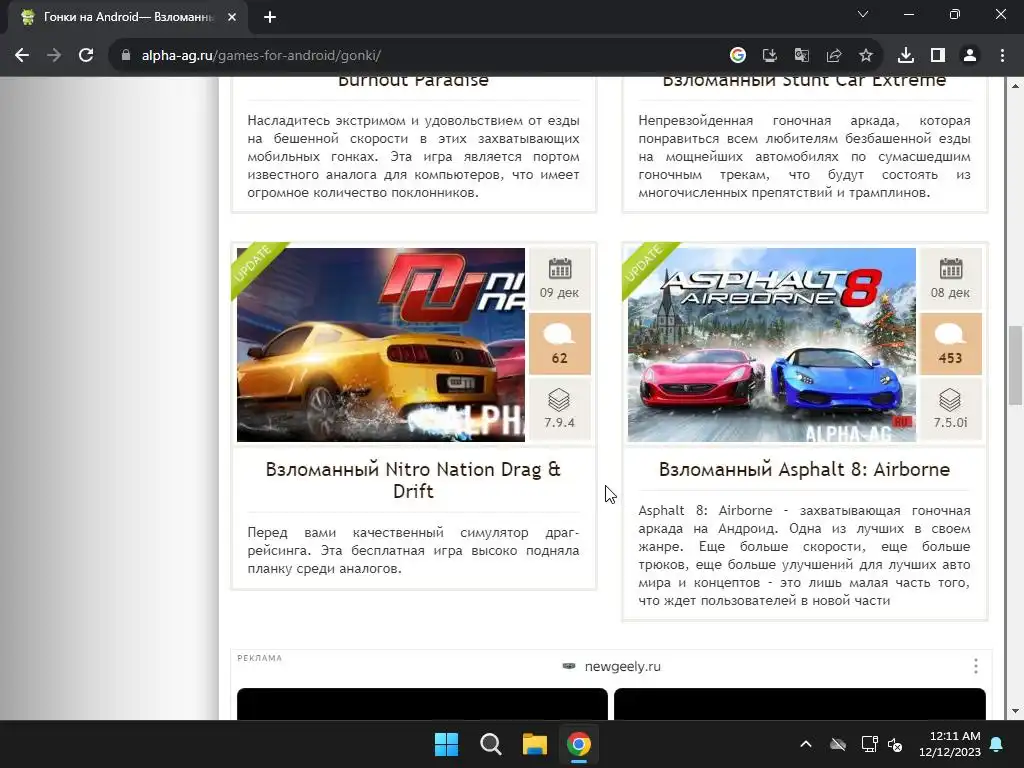
Task: Close the Гонки на Android tab
Action: pos(232,17)
